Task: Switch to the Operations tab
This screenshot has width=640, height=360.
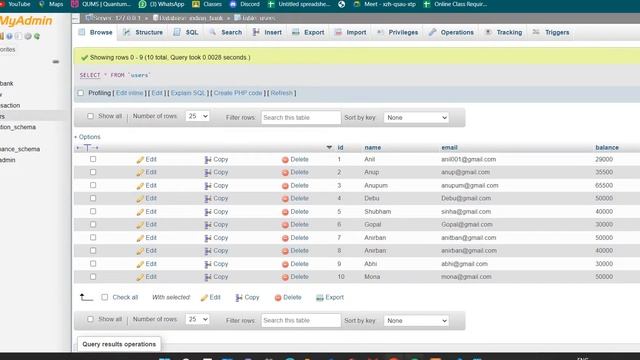Action: [x=451, y=32]
